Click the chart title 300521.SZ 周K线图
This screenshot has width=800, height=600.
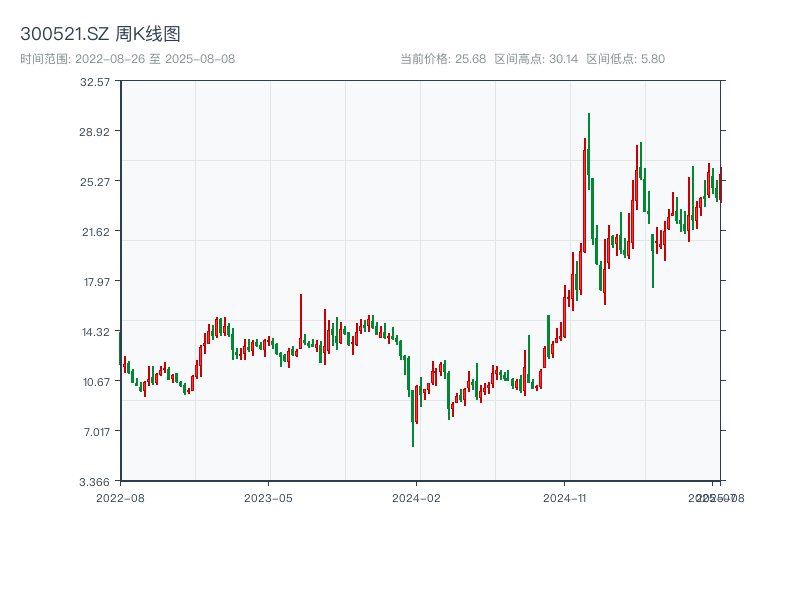[101, 34]
